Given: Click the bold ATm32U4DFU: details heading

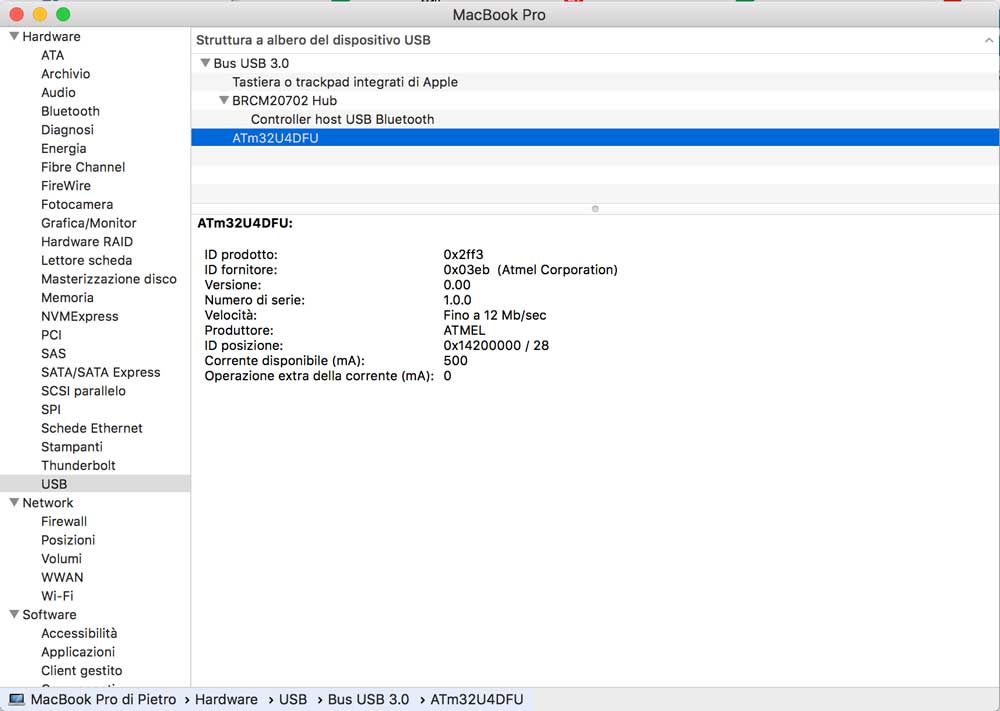Looking at the screenshot, I should [x=245, y=223].
